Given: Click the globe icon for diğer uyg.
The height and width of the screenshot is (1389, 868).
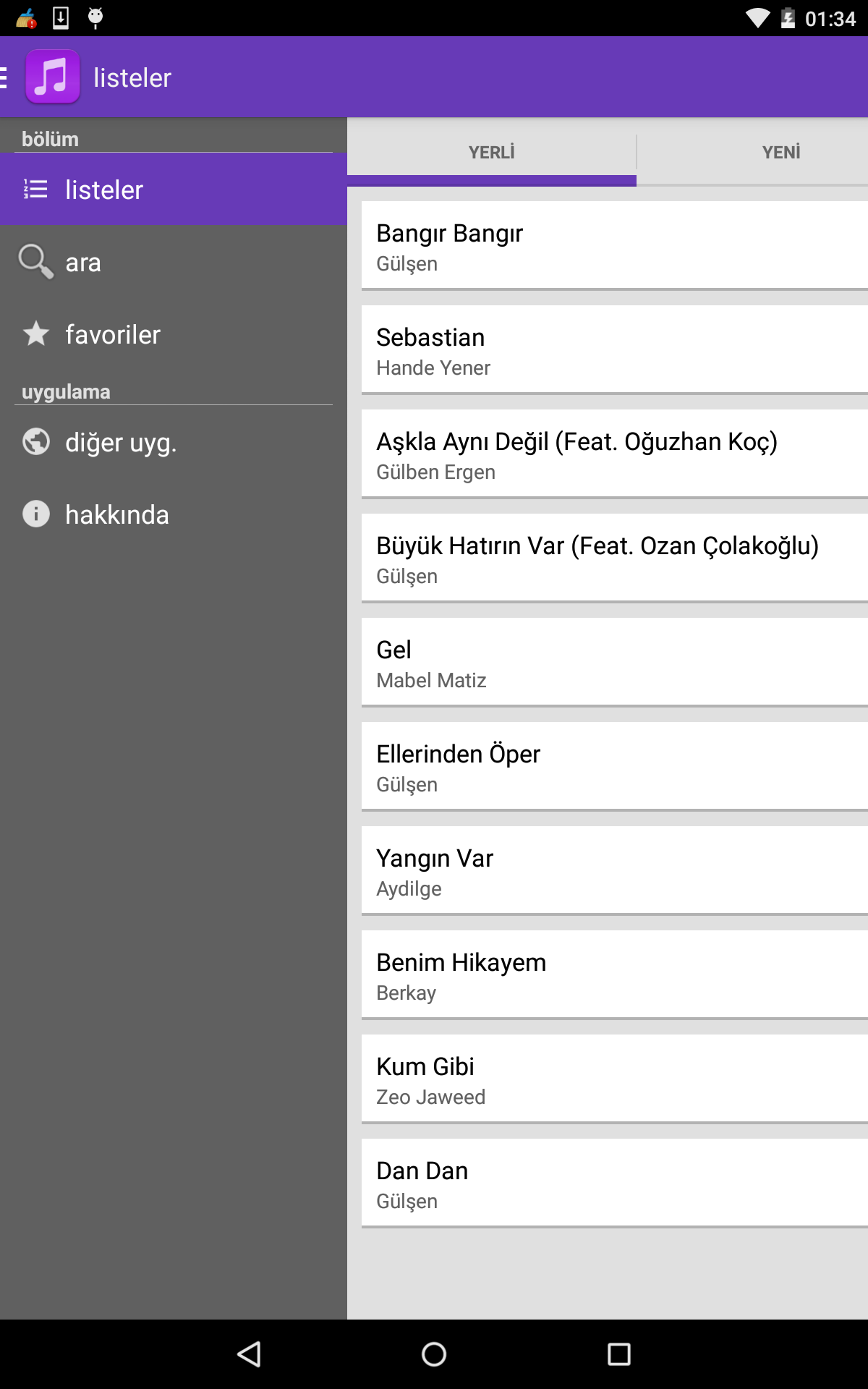Looking at the screenshot, I should (x=35, y=442).
